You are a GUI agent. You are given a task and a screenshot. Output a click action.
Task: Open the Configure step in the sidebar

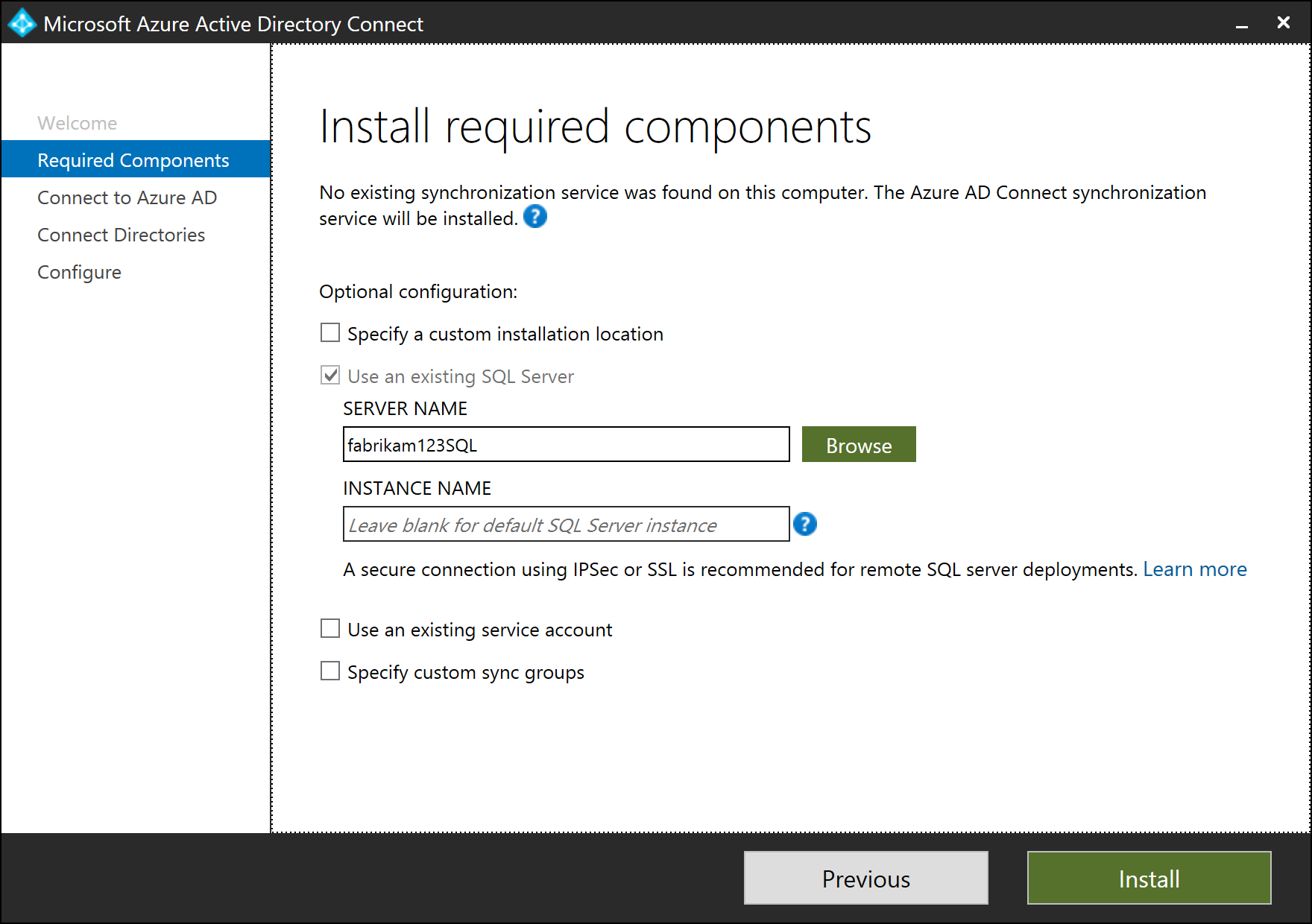(79, 272)
